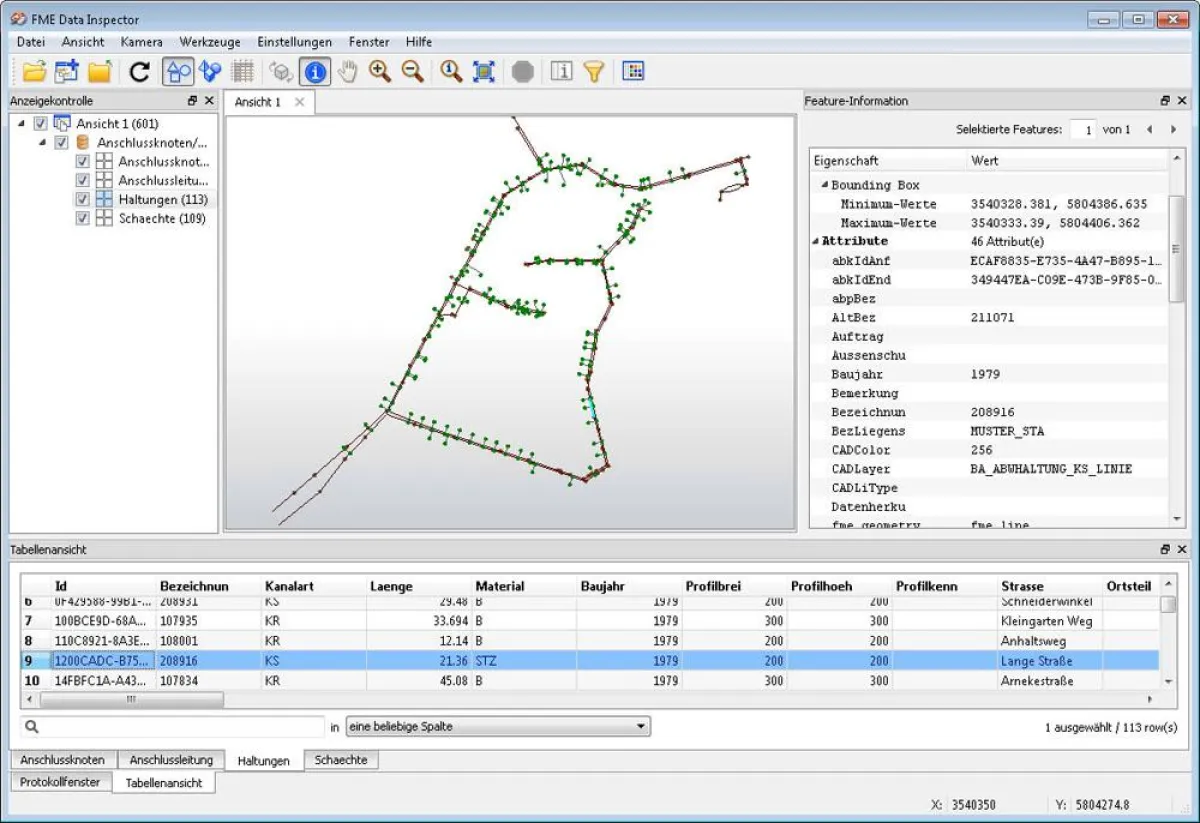Uncheck the Ansicht 1 (601) checkbox
Image resolution: width=1200 pixels, height=823 pixels.
point(38,123)
